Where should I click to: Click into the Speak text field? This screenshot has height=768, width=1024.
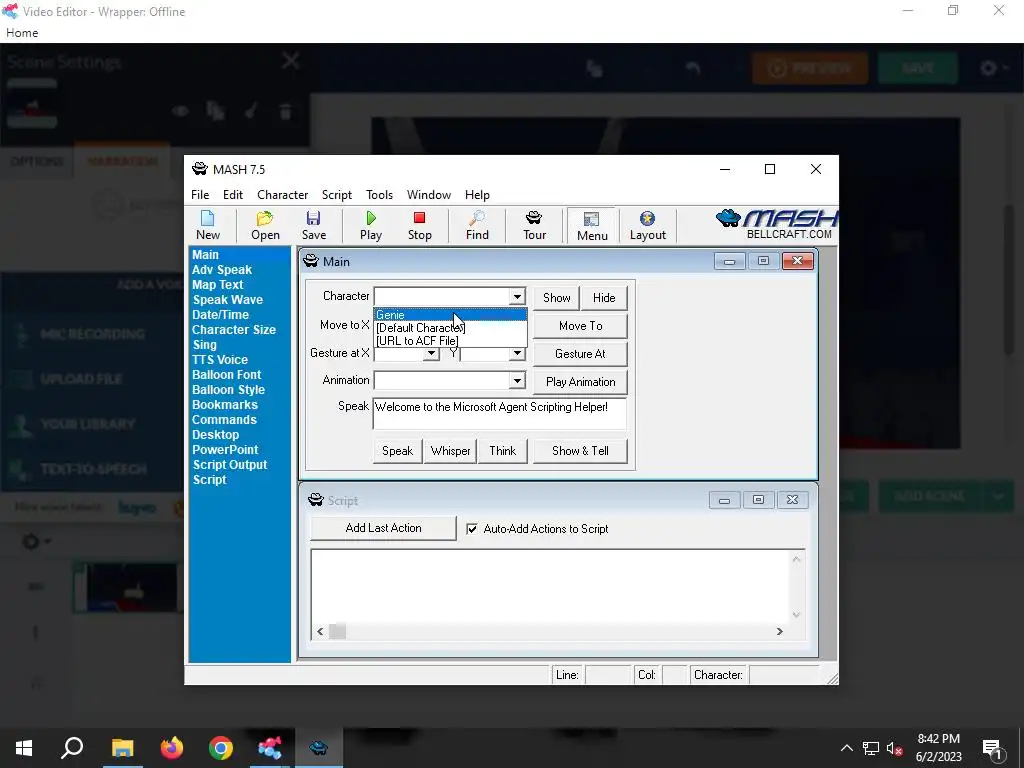[x=500, y=413]
